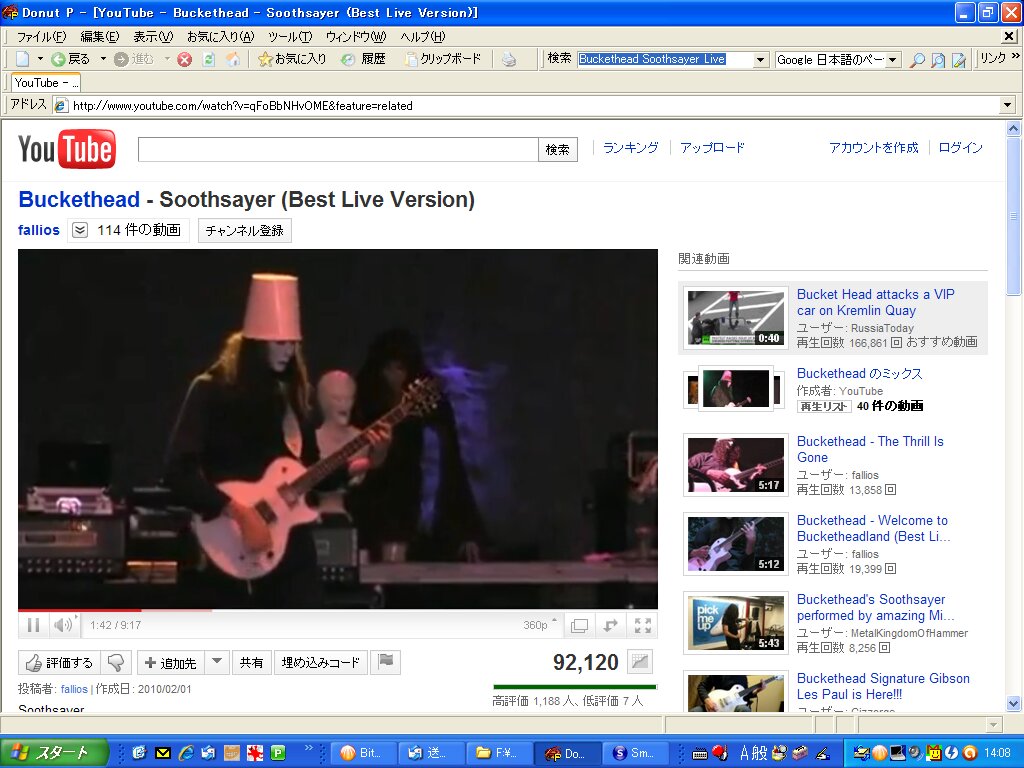Mute the video with the speaker icon

click(63, 626)
